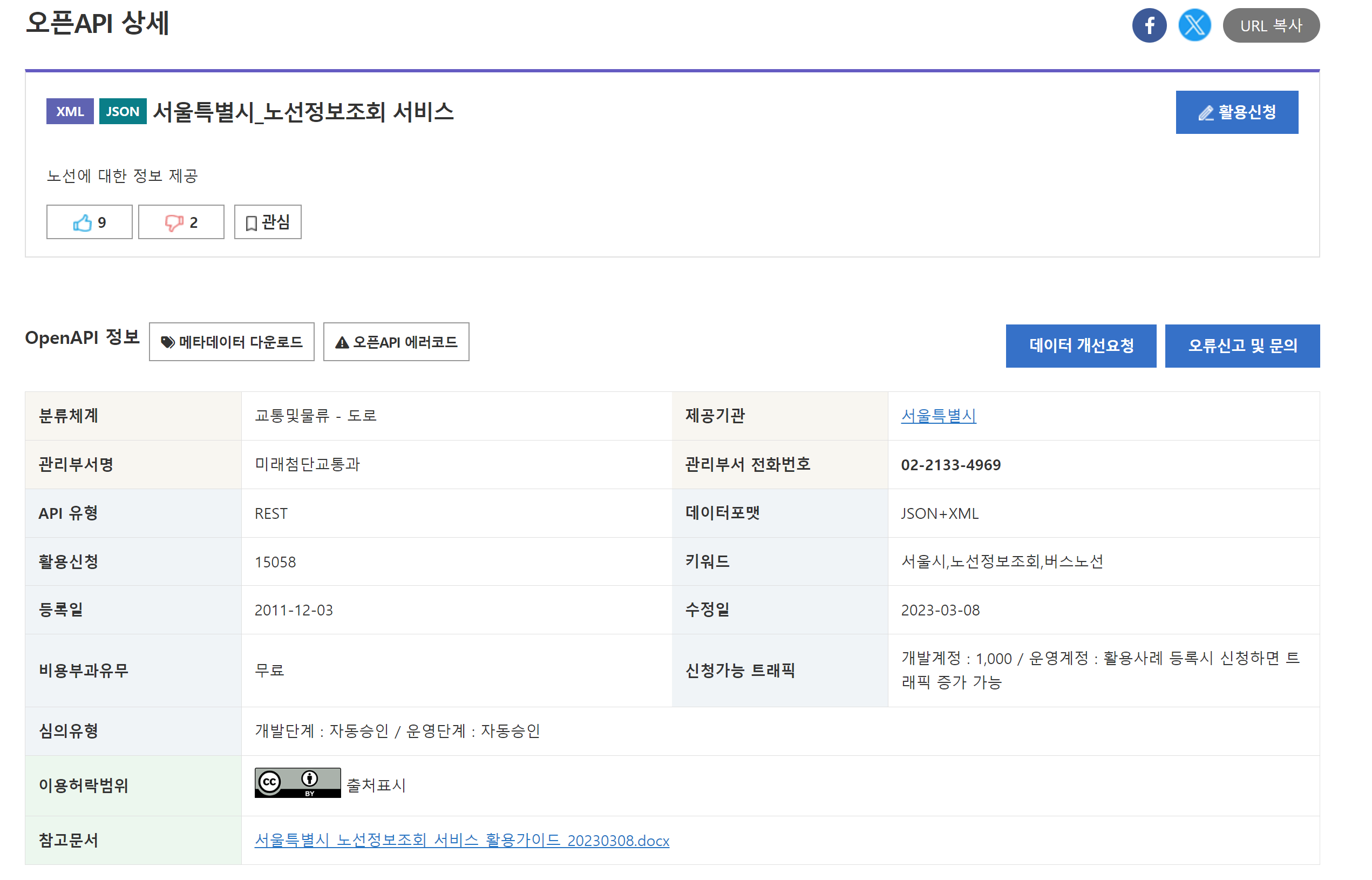1372x880 pixels.
Task: Click the thumbs-up like icon
Action: 82,222
